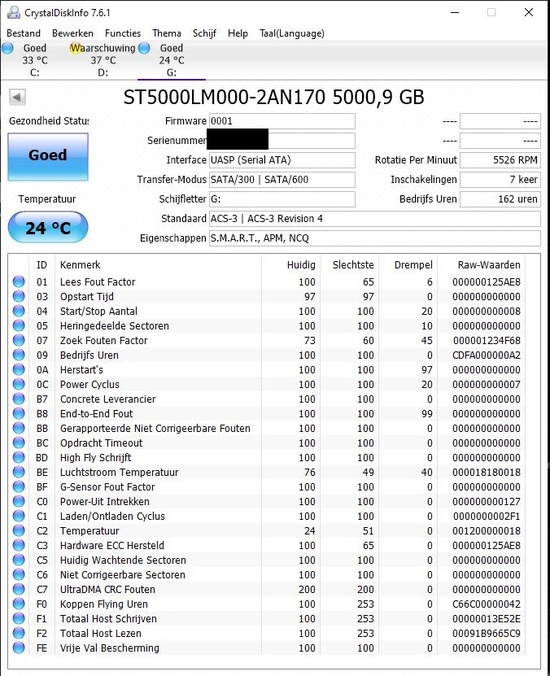This screenshot has height=676, width=550.
Task: Click the status orb for Herstart's
Action: tap(19, 369)
